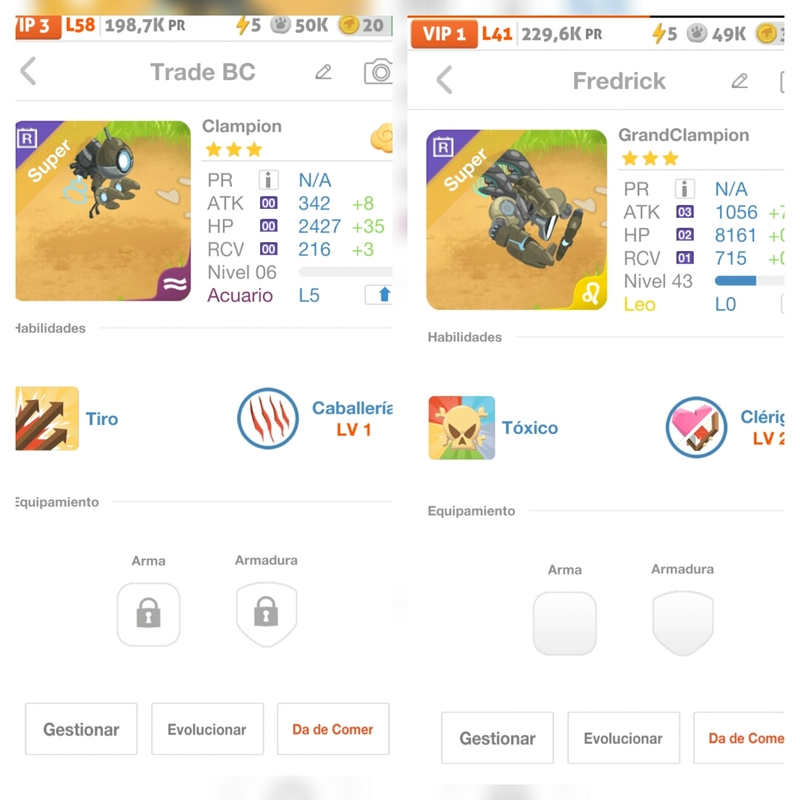Go back from the Trade BC screen

(x=29, y=71)
